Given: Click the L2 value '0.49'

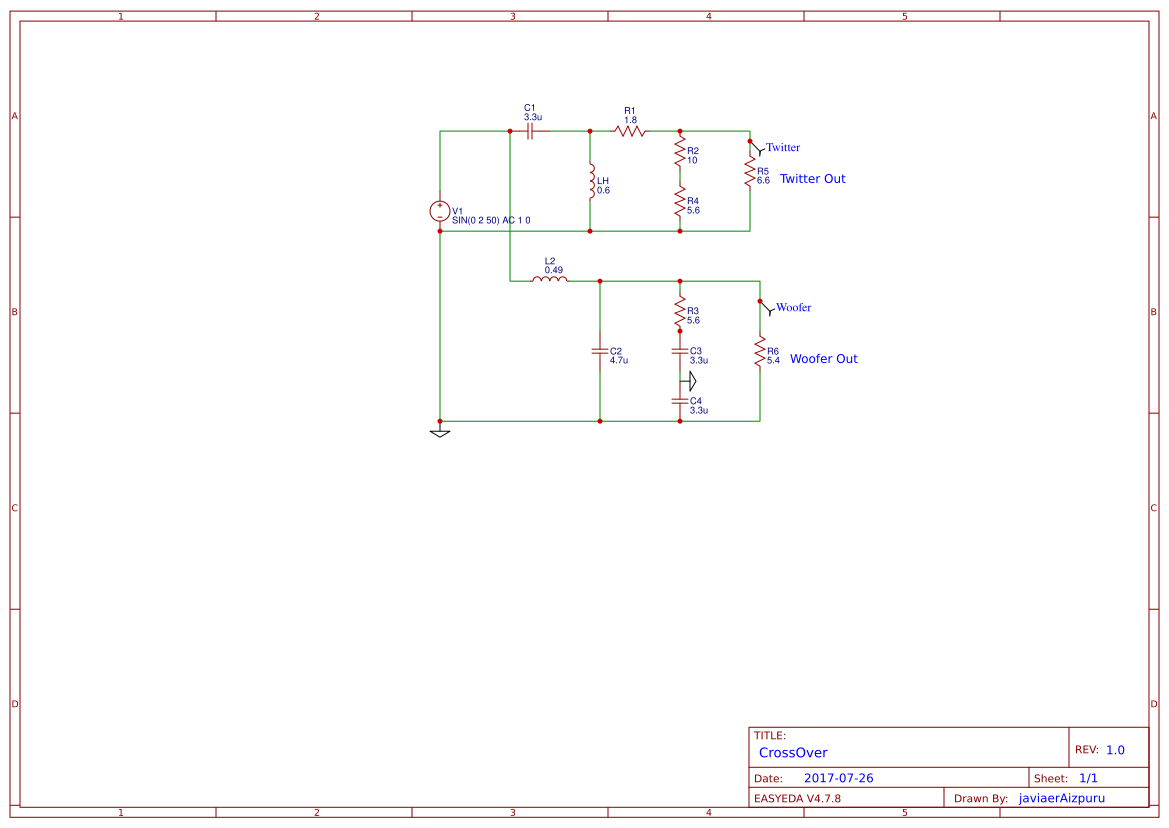Looking at the screenshot, I should pos(554,271).
